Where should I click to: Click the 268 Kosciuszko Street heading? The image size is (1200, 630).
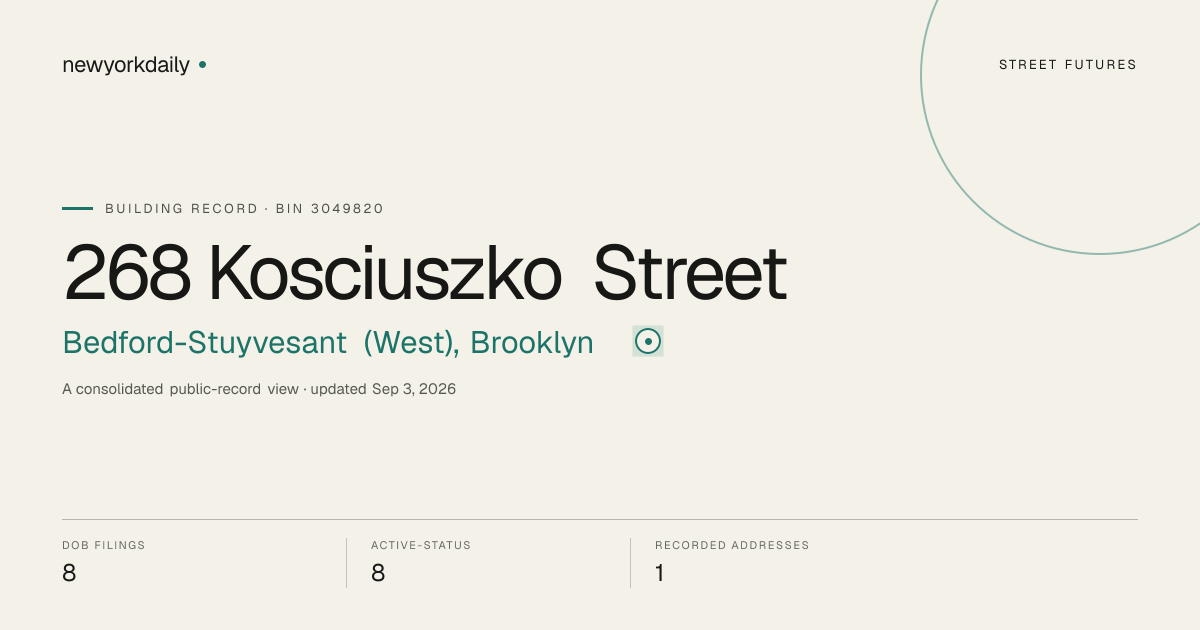425,272
